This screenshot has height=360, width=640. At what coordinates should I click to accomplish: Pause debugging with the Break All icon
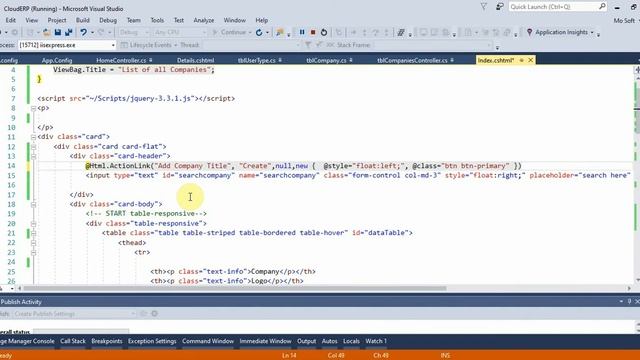(x=302, y=32)
